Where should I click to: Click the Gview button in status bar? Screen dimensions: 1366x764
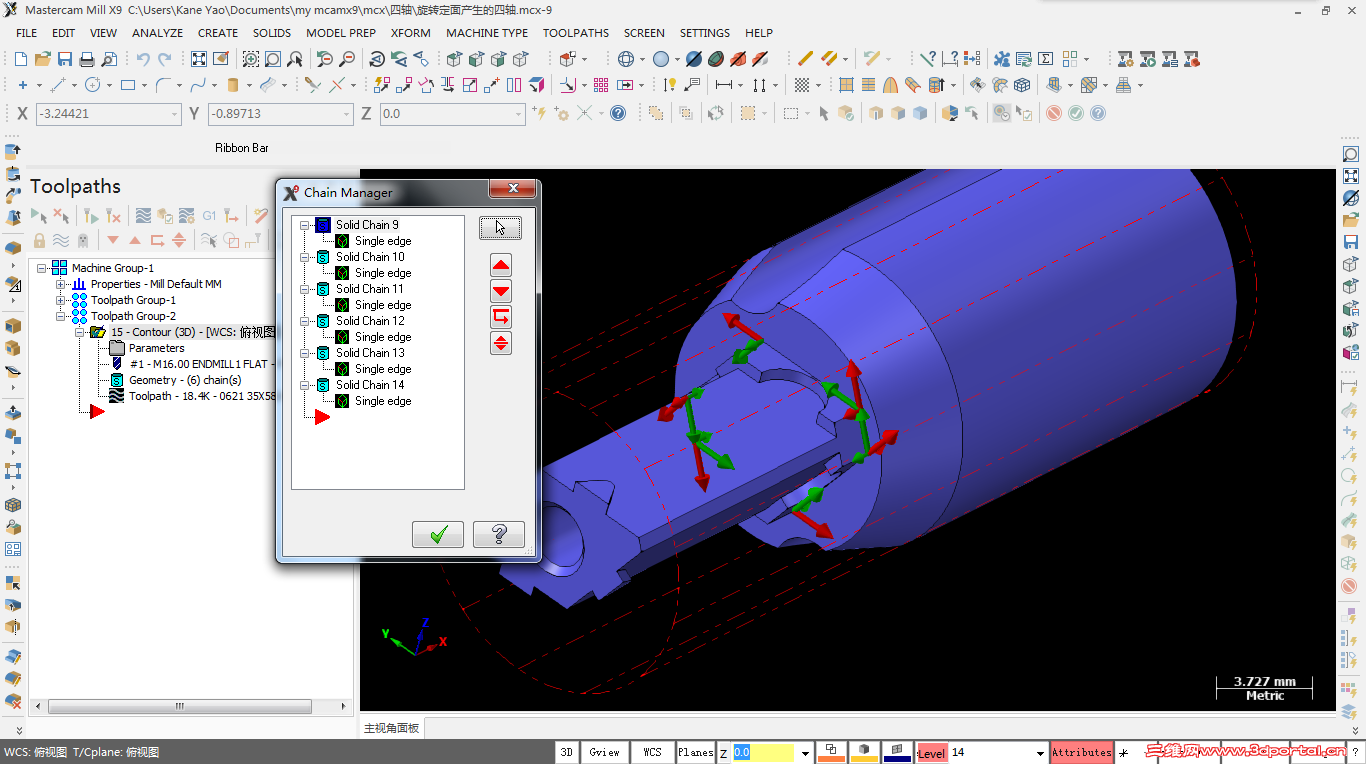pyautogui.click(x=604, y=752)
